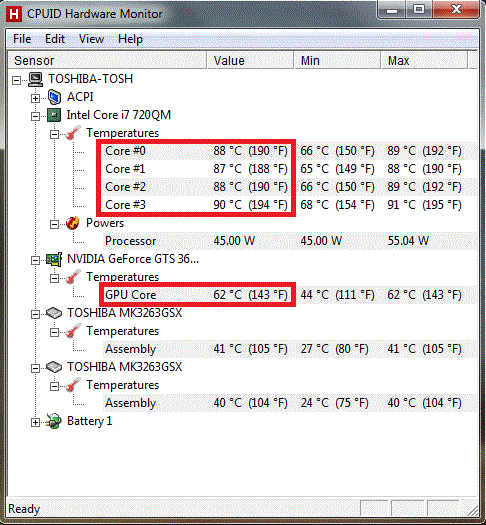Collapse the first TOSHIBA MK3263GSX node
Screen dimensions: 486x525
click(x=35, y=314)
